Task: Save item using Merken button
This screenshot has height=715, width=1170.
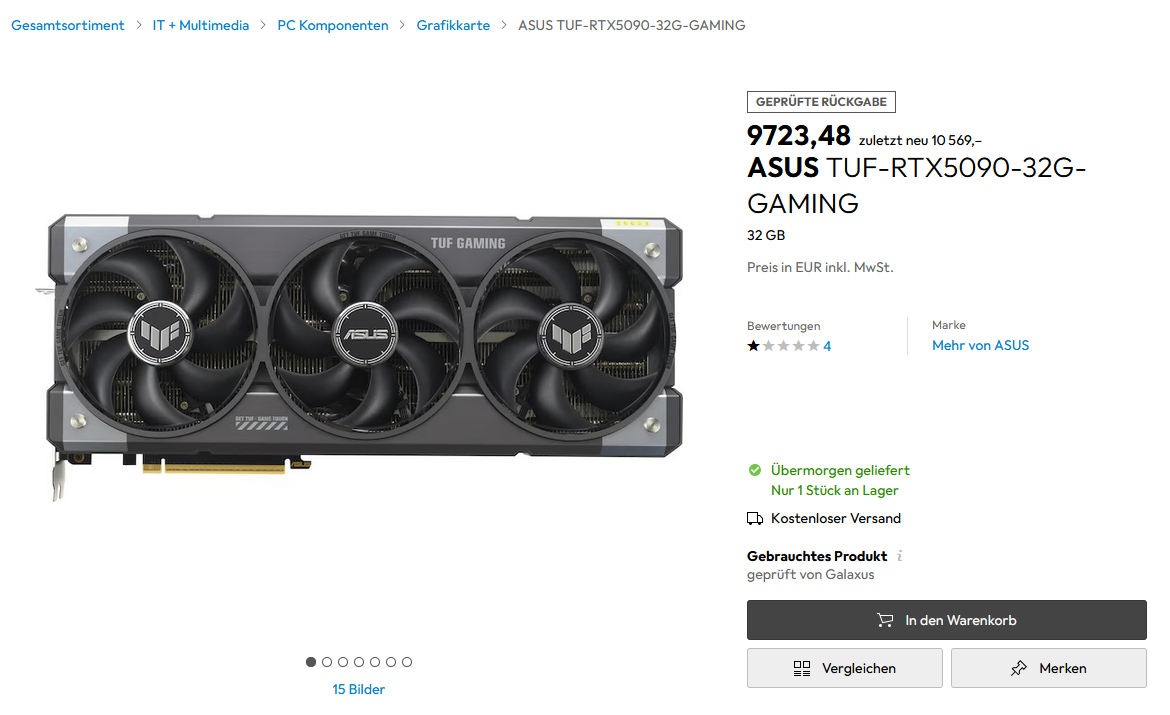Action: [x=1048, y=668]
